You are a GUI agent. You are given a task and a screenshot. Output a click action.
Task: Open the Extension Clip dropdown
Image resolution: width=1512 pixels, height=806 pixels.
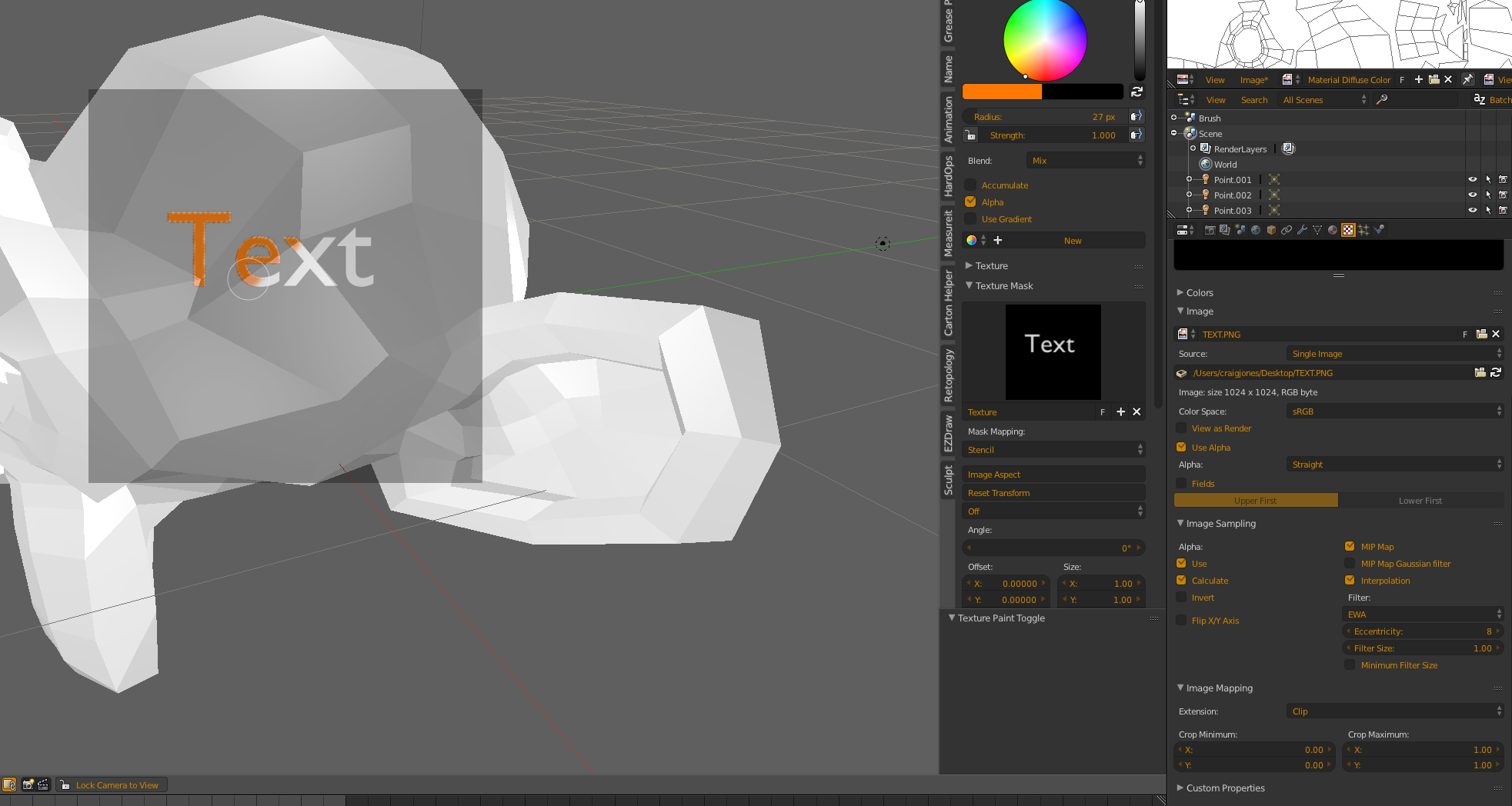click(1395, 711)
